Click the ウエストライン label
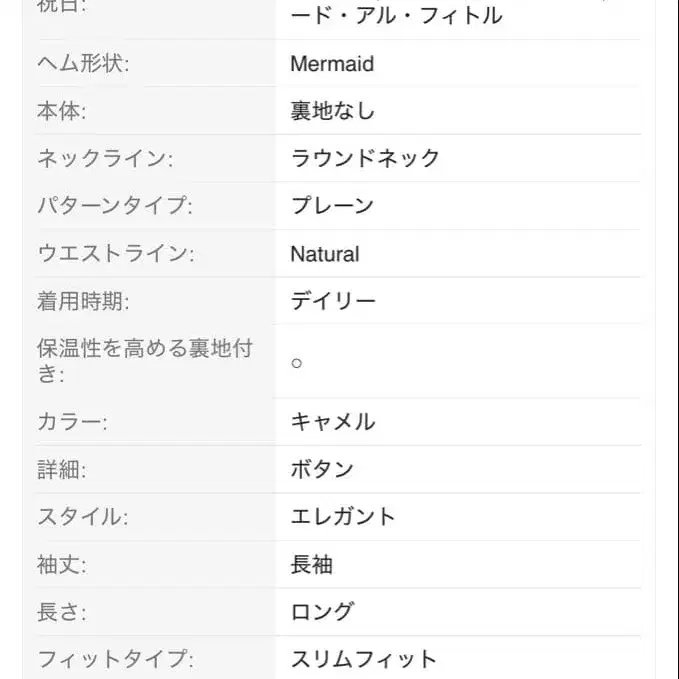Screen dimensions: 679x679 point(114,254)
